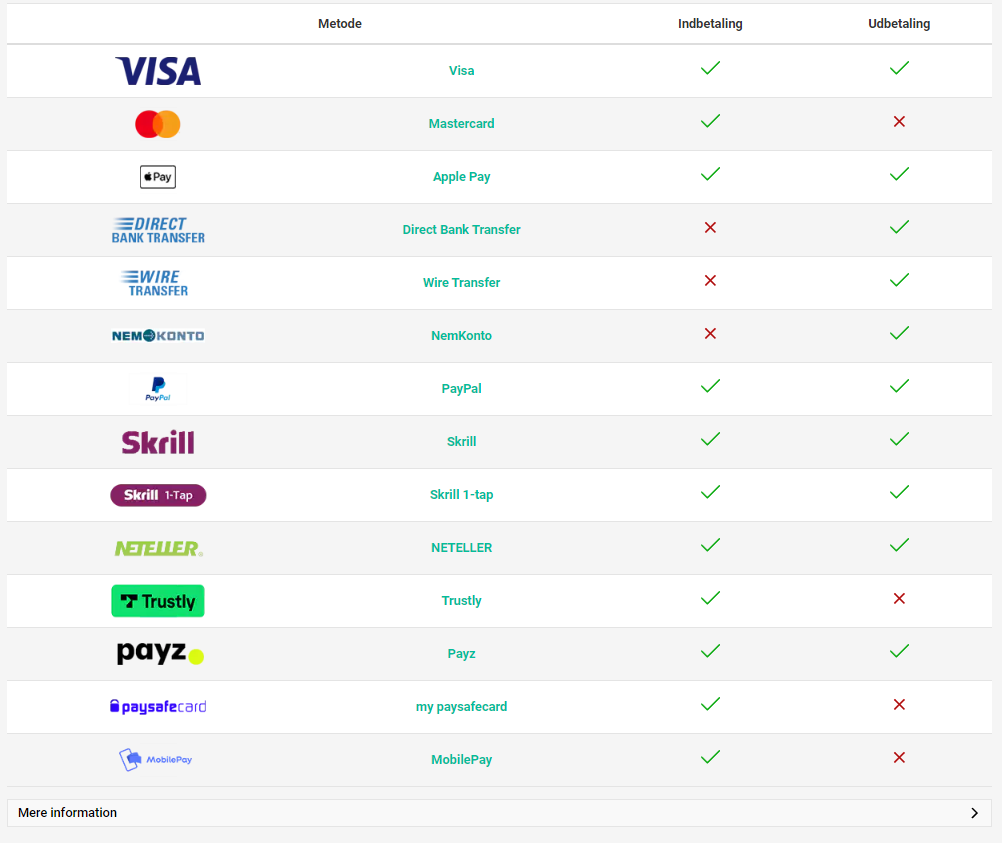
Task: Select the green Trustly logo
Action: click(158, 601)
